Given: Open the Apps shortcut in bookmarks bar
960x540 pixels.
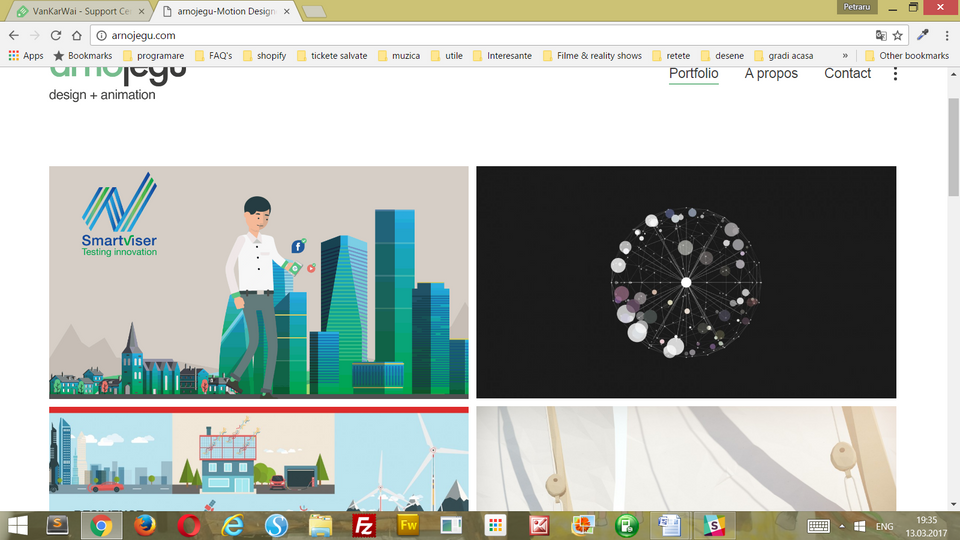Looking at the screenshot, I should pos(26,56).
